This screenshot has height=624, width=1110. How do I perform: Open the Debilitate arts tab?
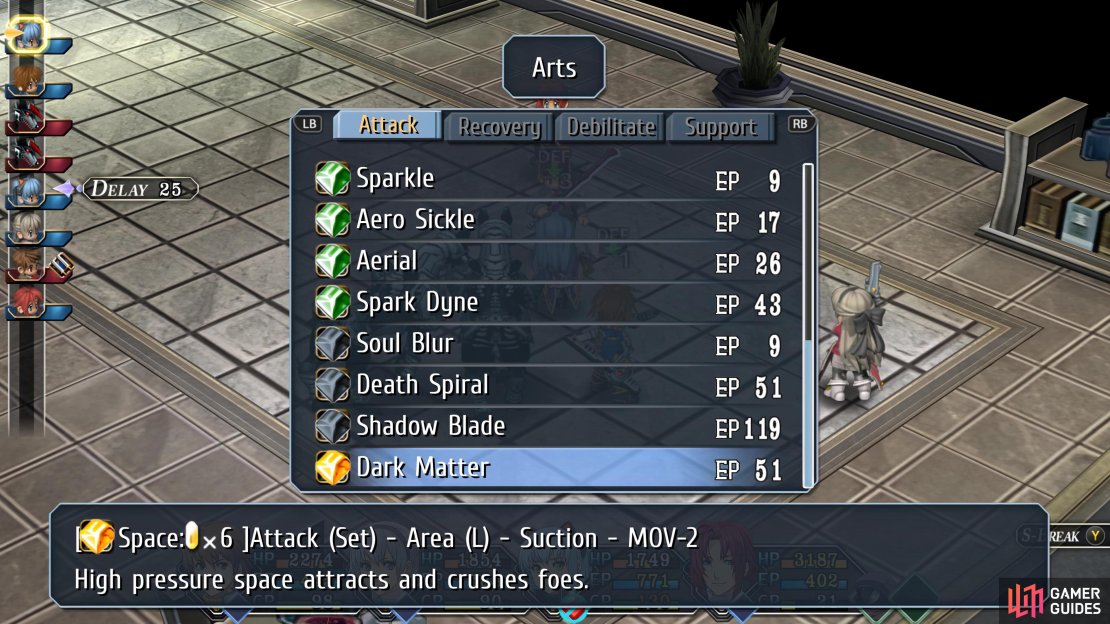(x=610, y=127)
